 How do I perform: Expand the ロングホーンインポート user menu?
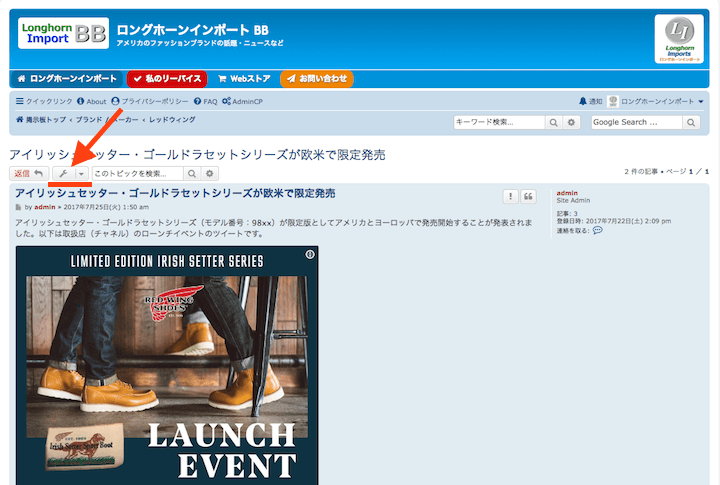click(662, 102)
